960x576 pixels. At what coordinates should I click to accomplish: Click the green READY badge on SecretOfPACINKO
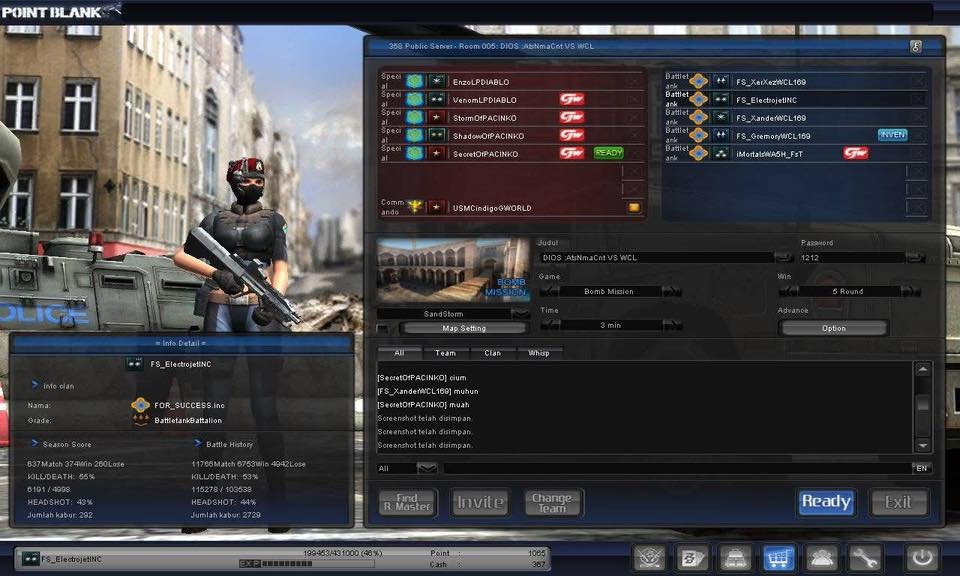pyautogui.click(x=609, y=152)
